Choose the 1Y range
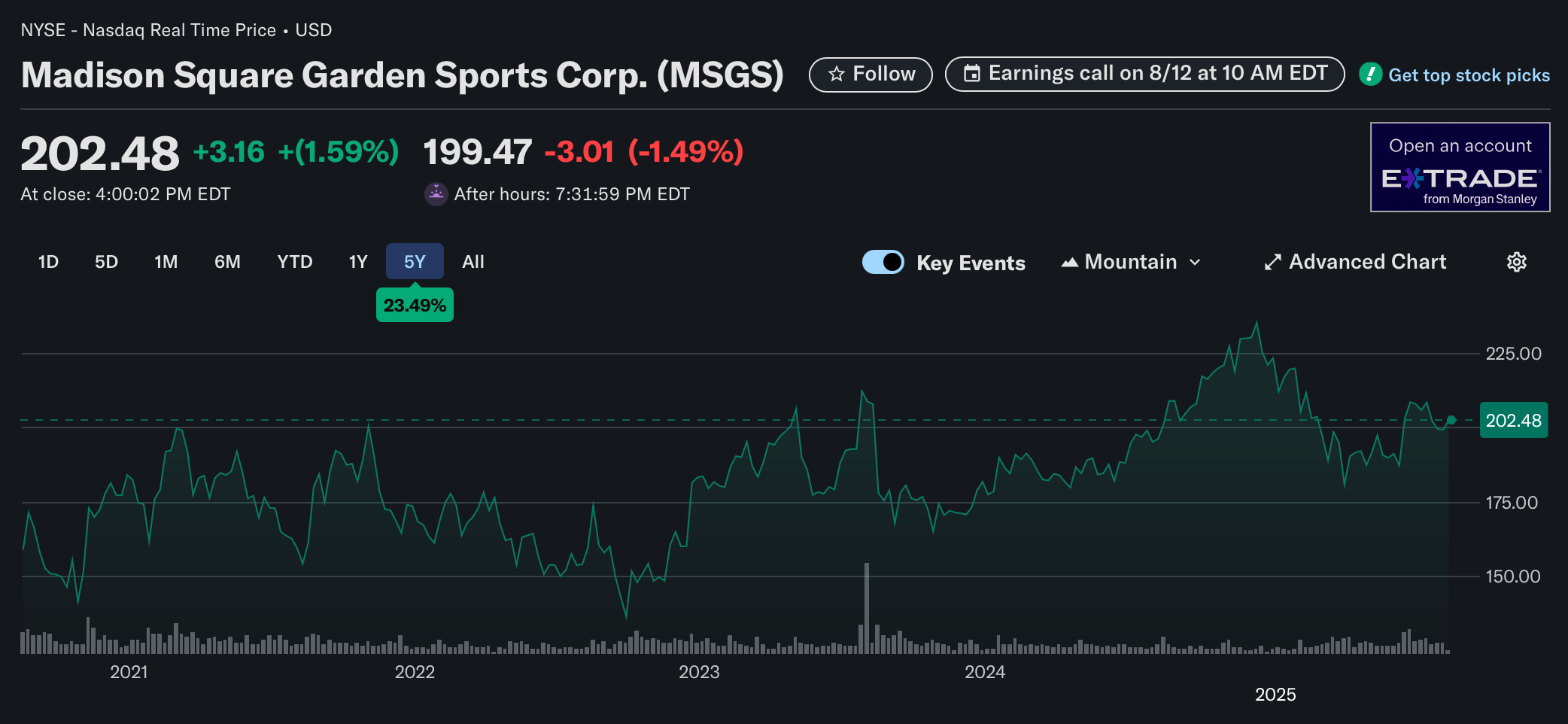 coord(358,262)
